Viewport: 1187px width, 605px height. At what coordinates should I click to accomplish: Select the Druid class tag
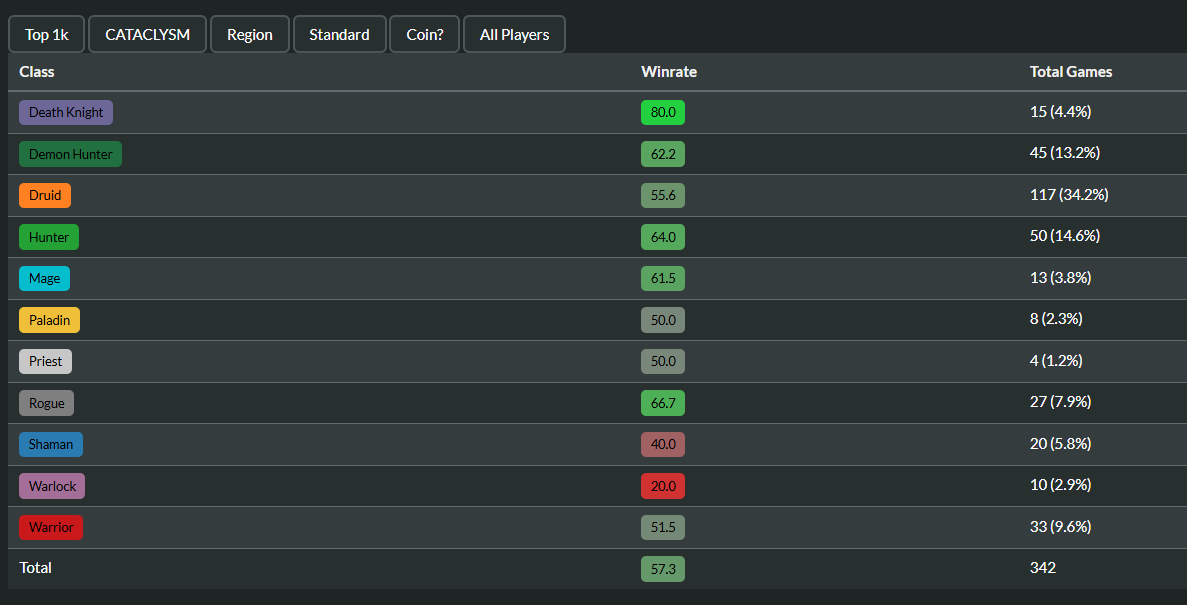(x=45, y=195)
